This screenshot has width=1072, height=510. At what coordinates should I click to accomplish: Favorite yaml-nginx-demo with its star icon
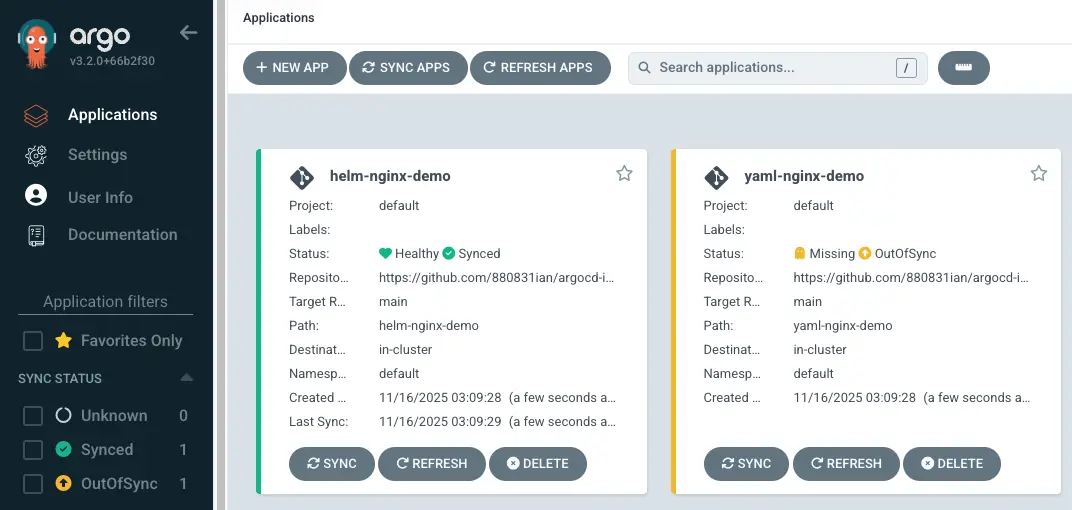[x=1038, y=174]
